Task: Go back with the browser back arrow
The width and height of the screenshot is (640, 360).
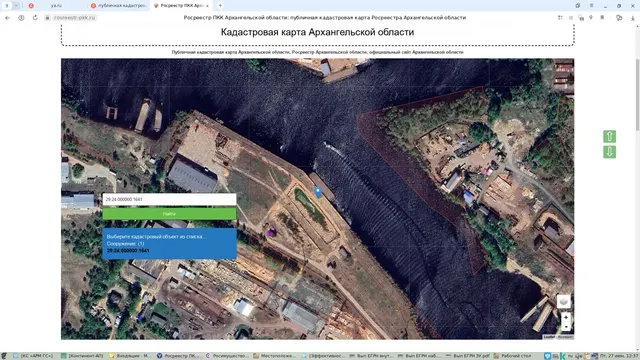Action: coord(7,18)
